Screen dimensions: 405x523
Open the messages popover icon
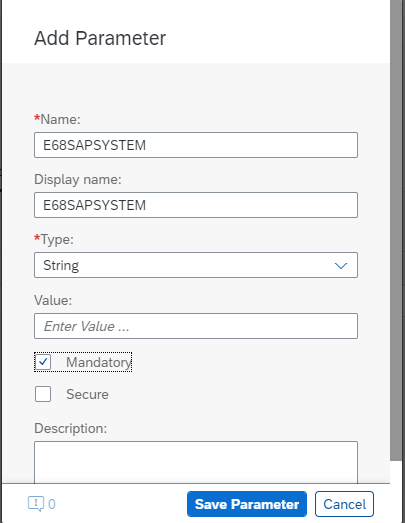36,504
